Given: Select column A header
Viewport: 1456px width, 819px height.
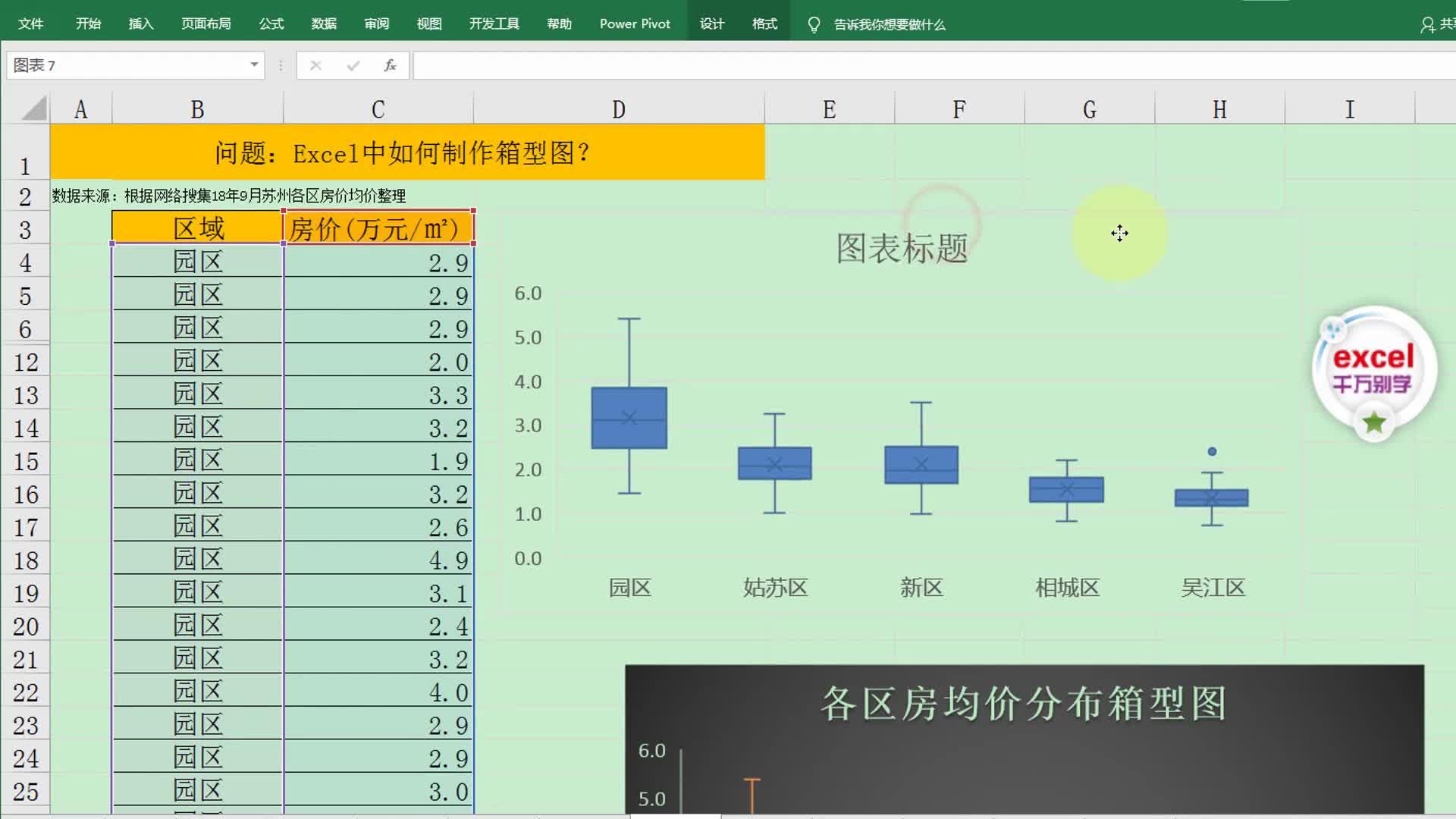Looking at the screenshot, I should click(80, 109).
